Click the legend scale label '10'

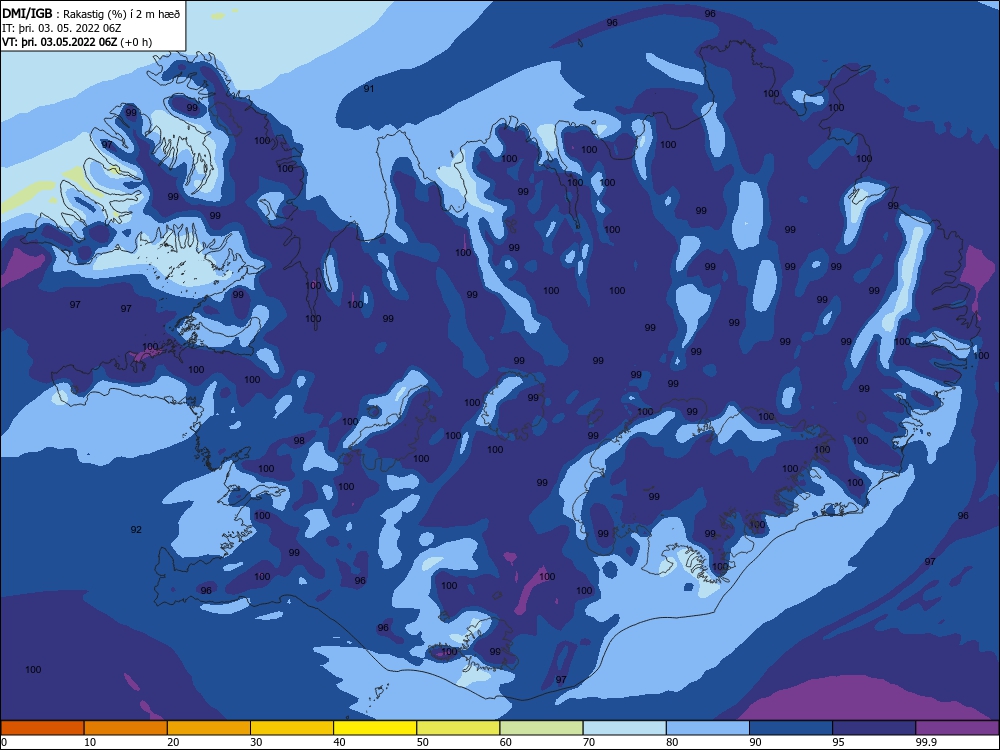coord(90,742)
